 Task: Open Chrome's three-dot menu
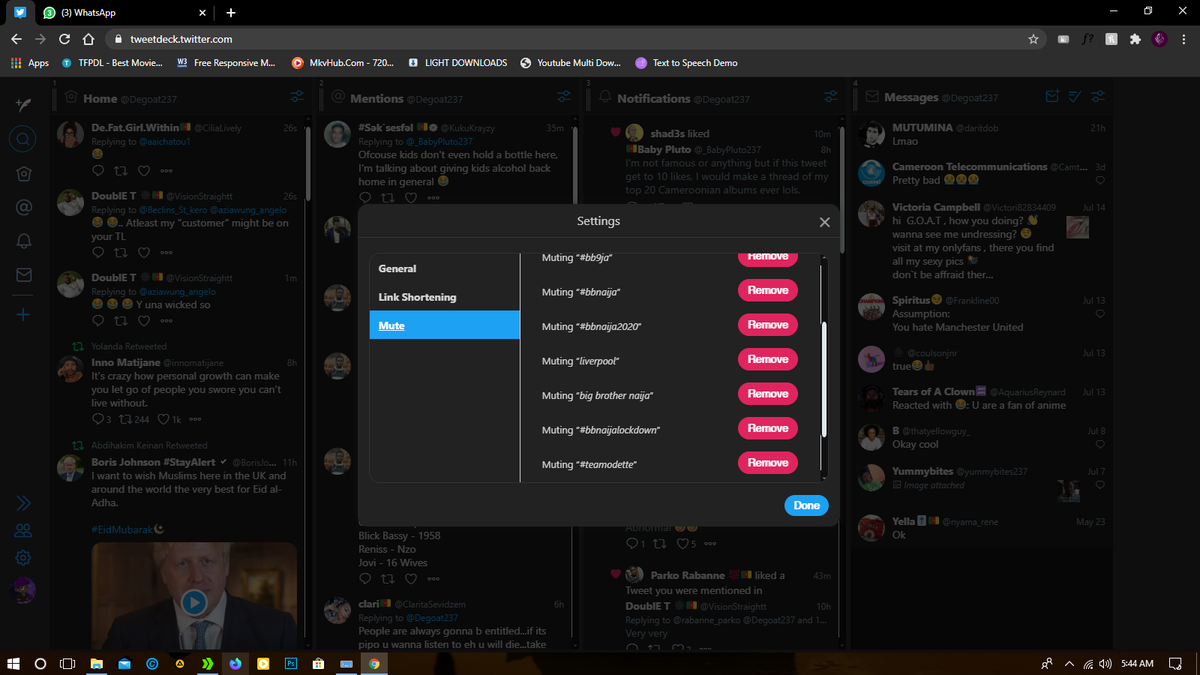[1184, 39]
